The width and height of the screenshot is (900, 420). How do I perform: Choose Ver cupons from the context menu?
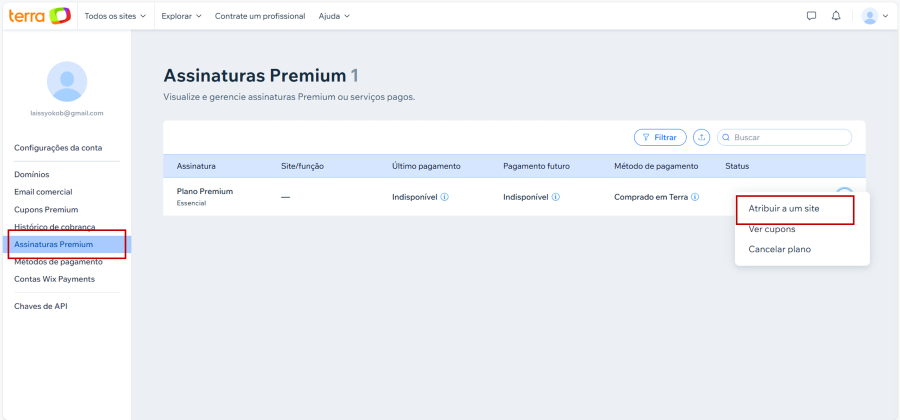(x=772, y=229)
